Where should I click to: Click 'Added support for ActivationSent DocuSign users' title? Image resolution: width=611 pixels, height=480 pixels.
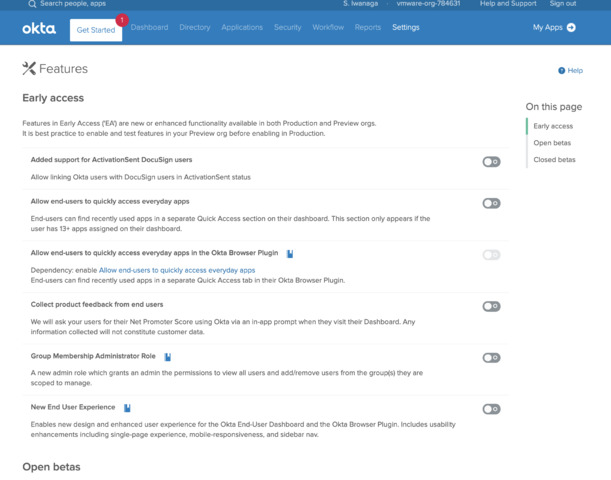(x=111, y=160)
